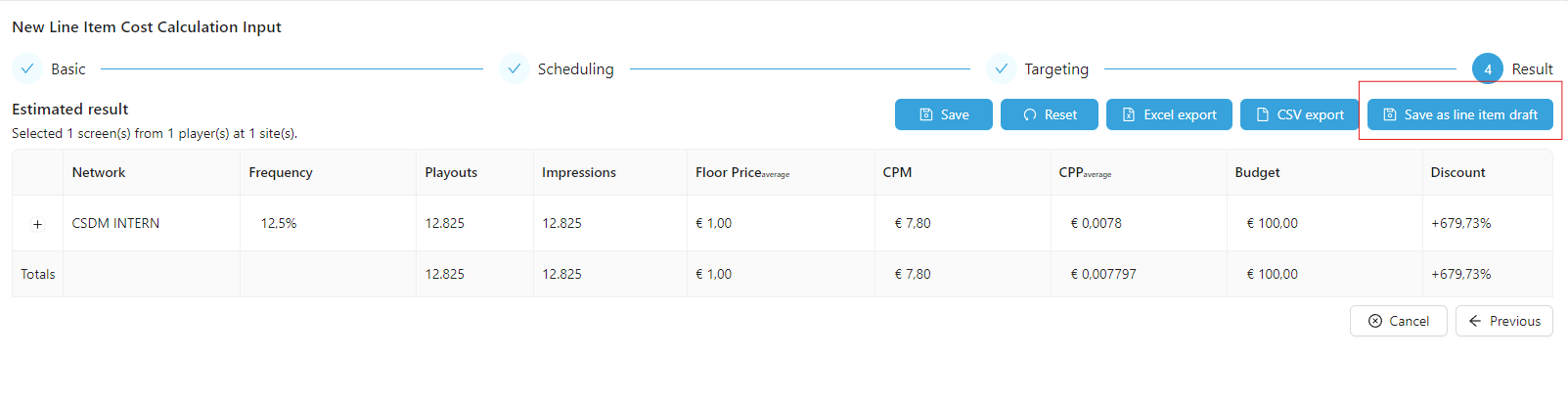The height and width of the screenshot is (403, 1568).
Task: Click the Reset circular arrow icon
Action: pos(1030,114)
